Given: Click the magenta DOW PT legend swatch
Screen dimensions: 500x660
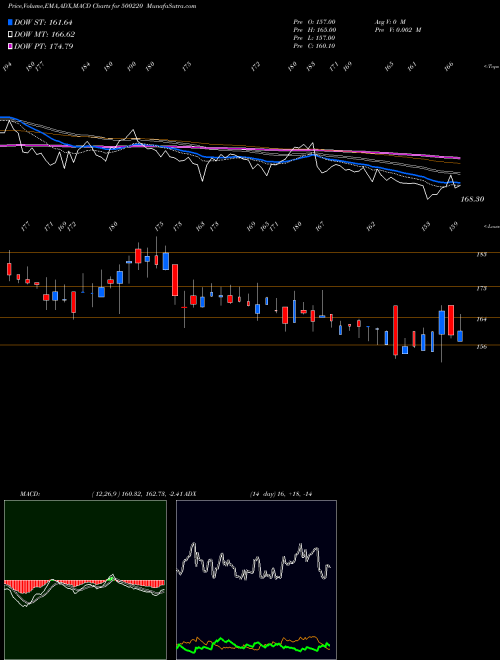Looking at the screenshot, I should pos(10,46).
